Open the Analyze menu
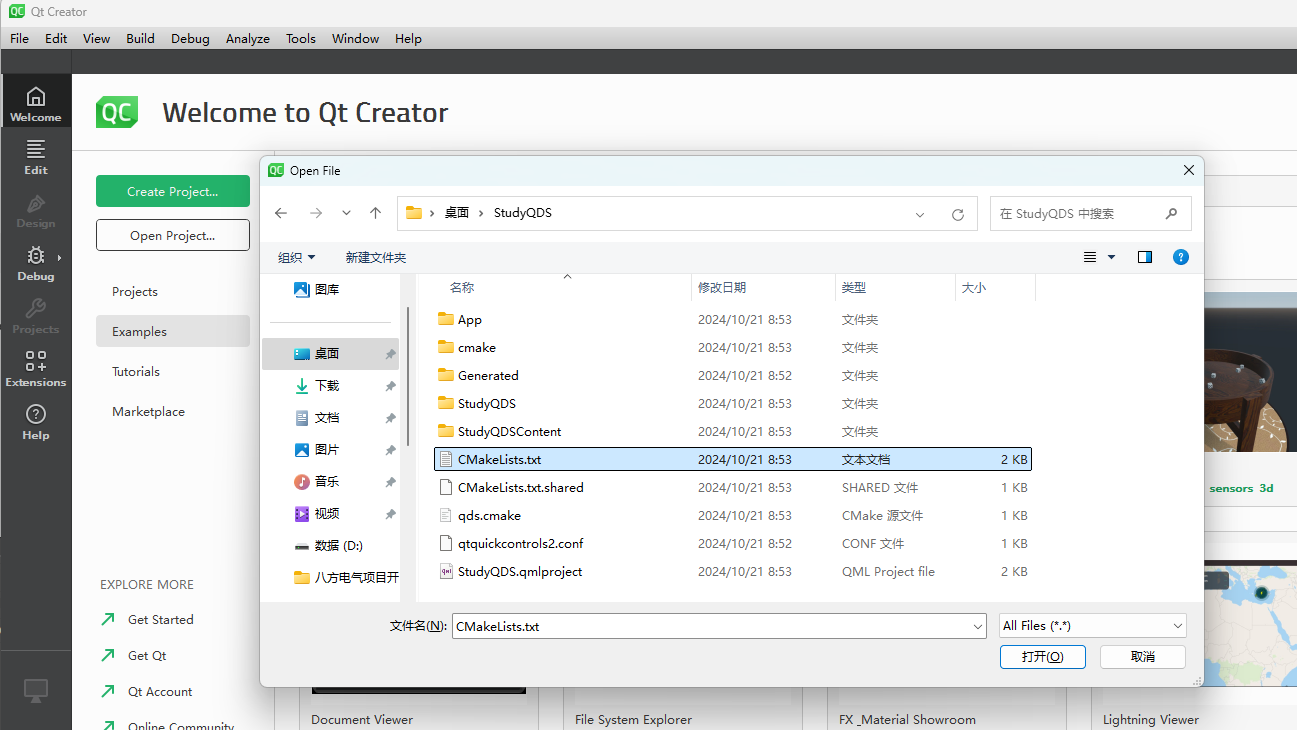 pos(248,38)
